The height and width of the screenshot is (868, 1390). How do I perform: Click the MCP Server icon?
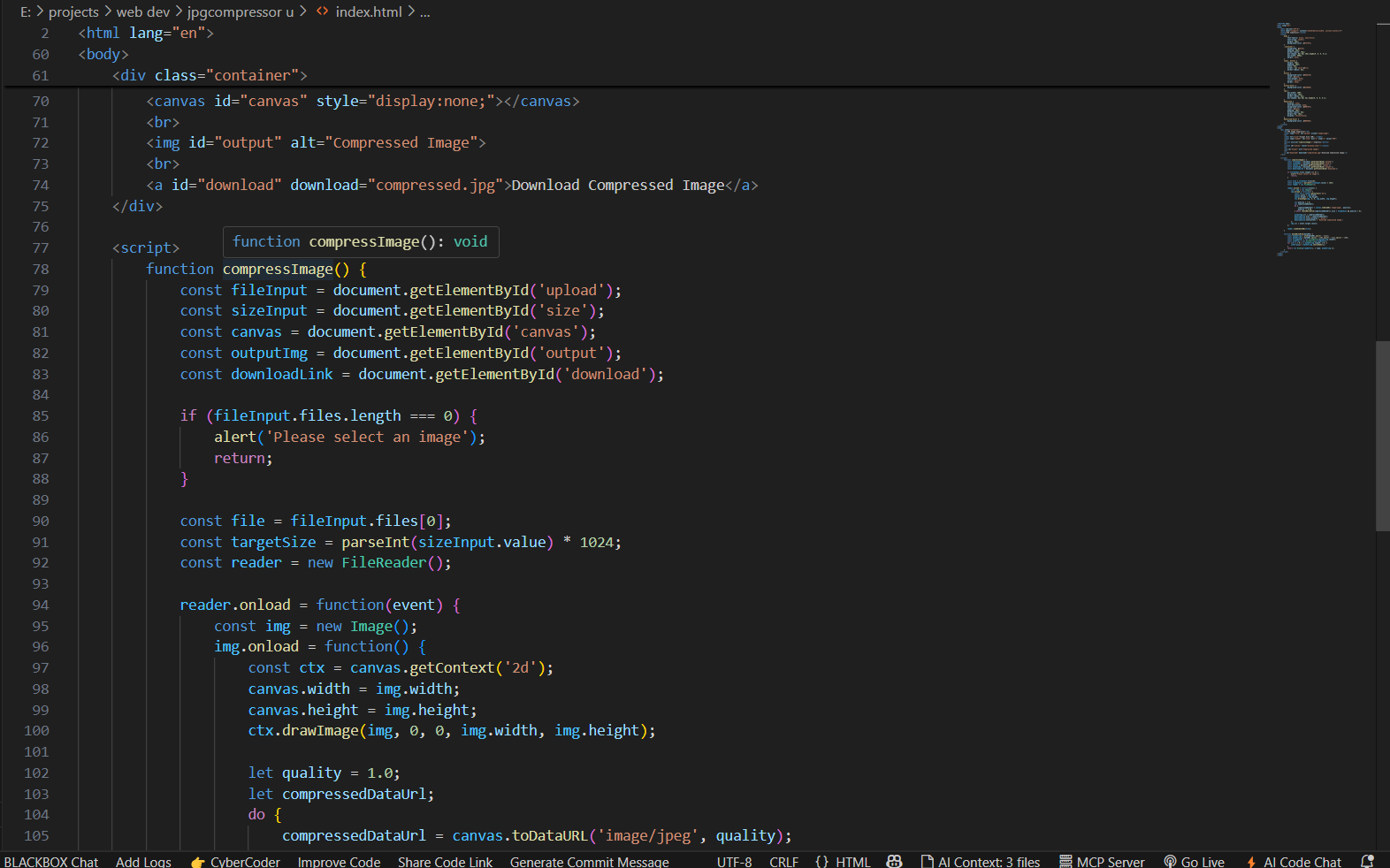click(1065, 861)
